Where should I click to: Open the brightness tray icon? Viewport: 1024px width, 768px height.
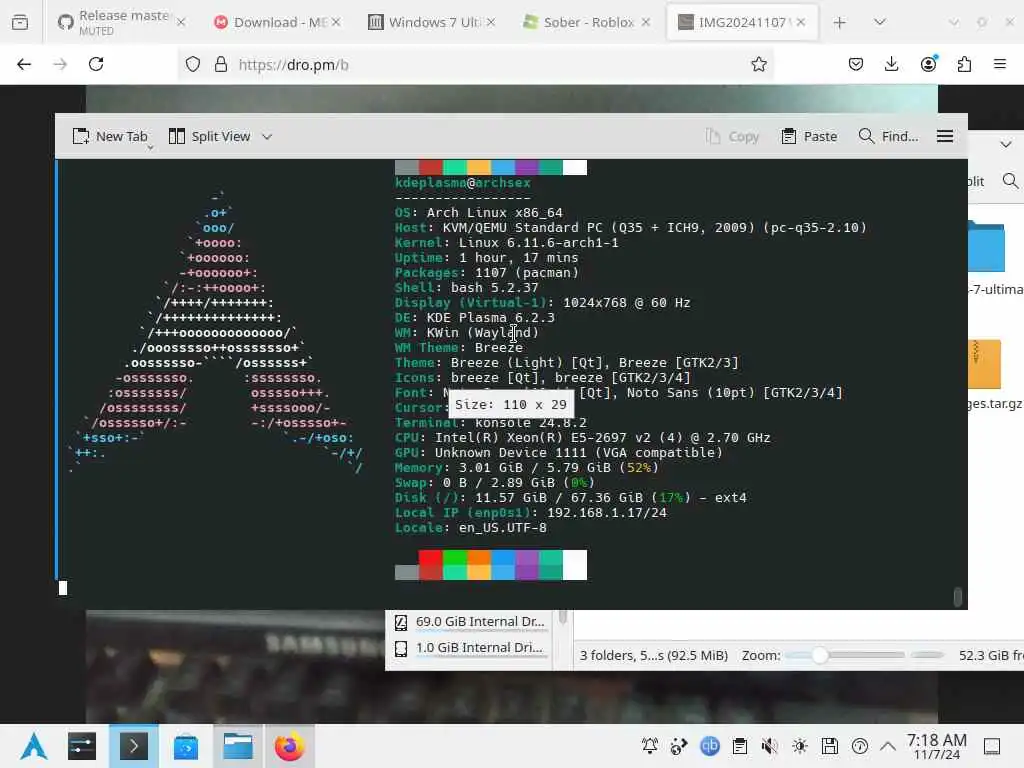point(800,746)
